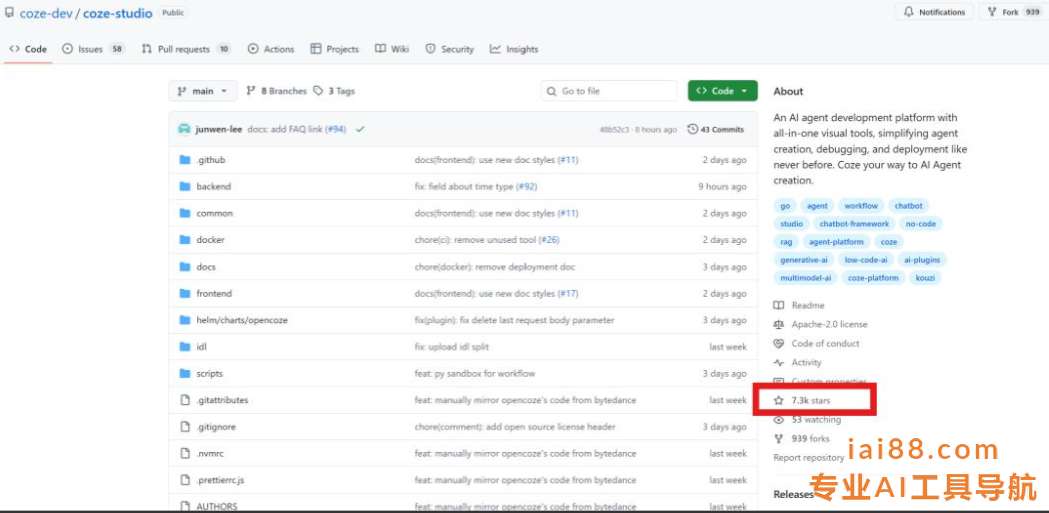The width and height of the screenshot is (1049, 513).
Task: Open the Report repository link
Action: pos(808,457)
